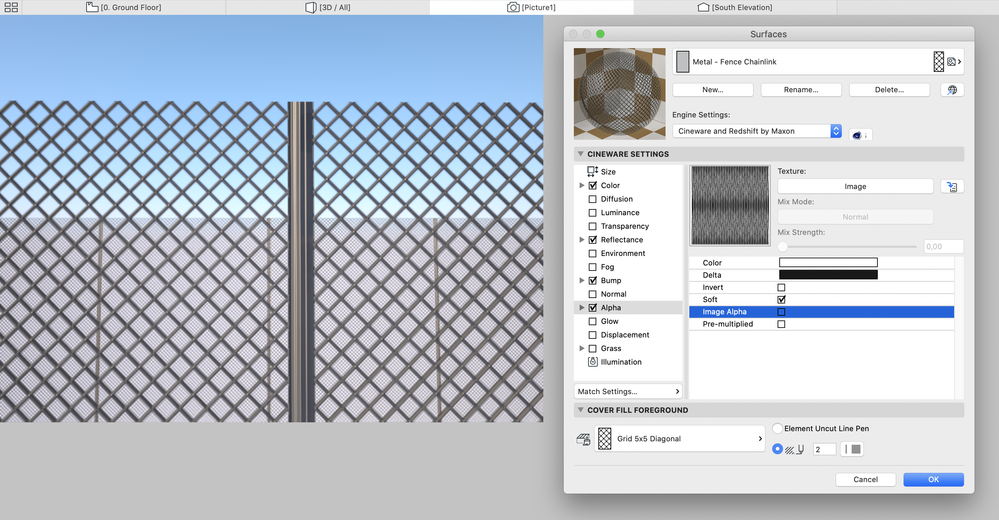Uncheck the Soft option
The height and width of the screenshot is (520, 999).
point(781,300)
